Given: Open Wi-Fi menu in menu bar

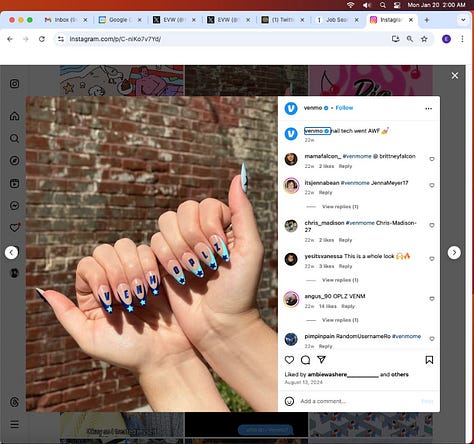Looking at the screenshot, I should coord(350,5).
